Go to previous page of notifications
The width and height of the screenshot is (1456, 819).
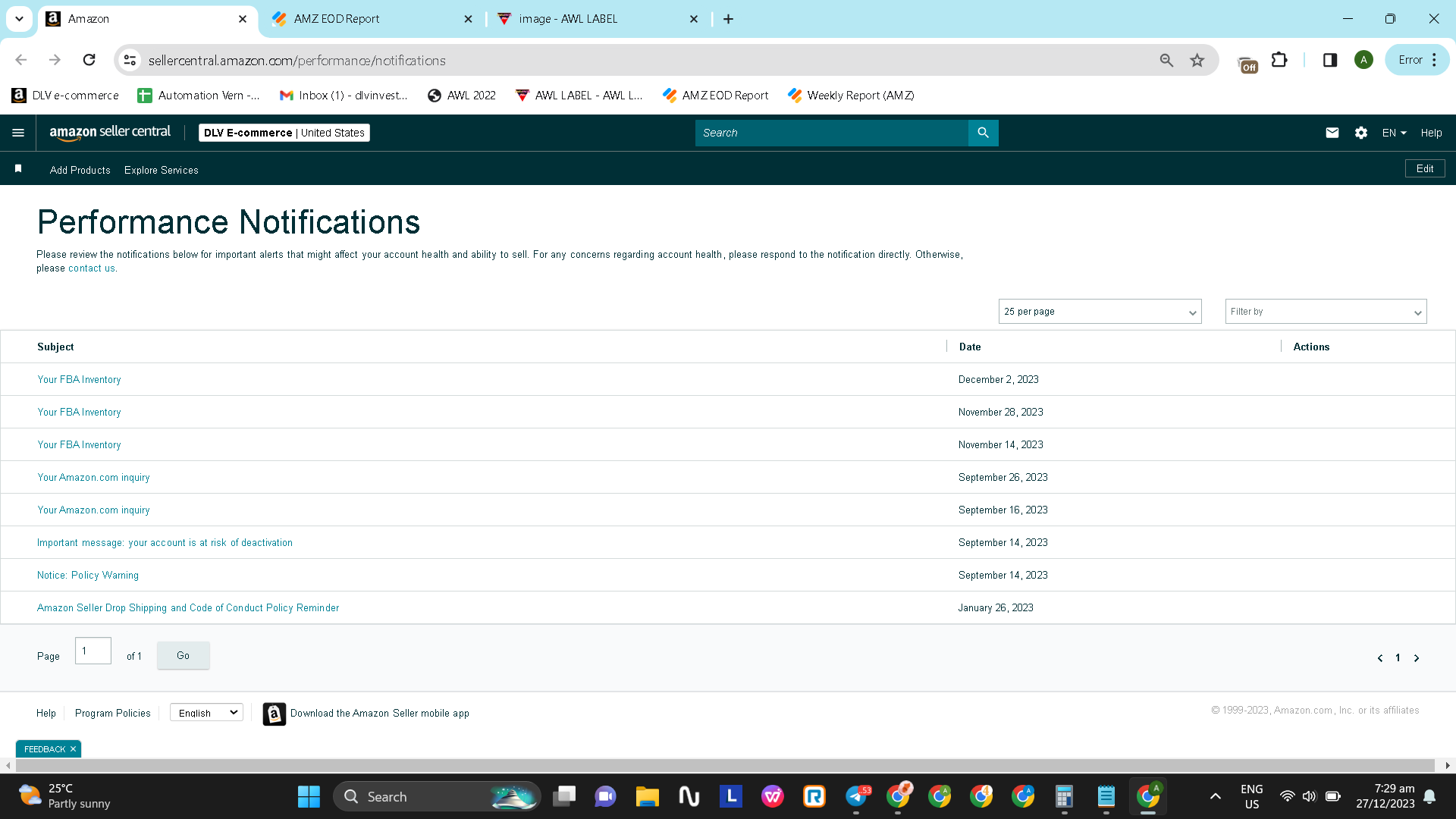(1380, 658)
